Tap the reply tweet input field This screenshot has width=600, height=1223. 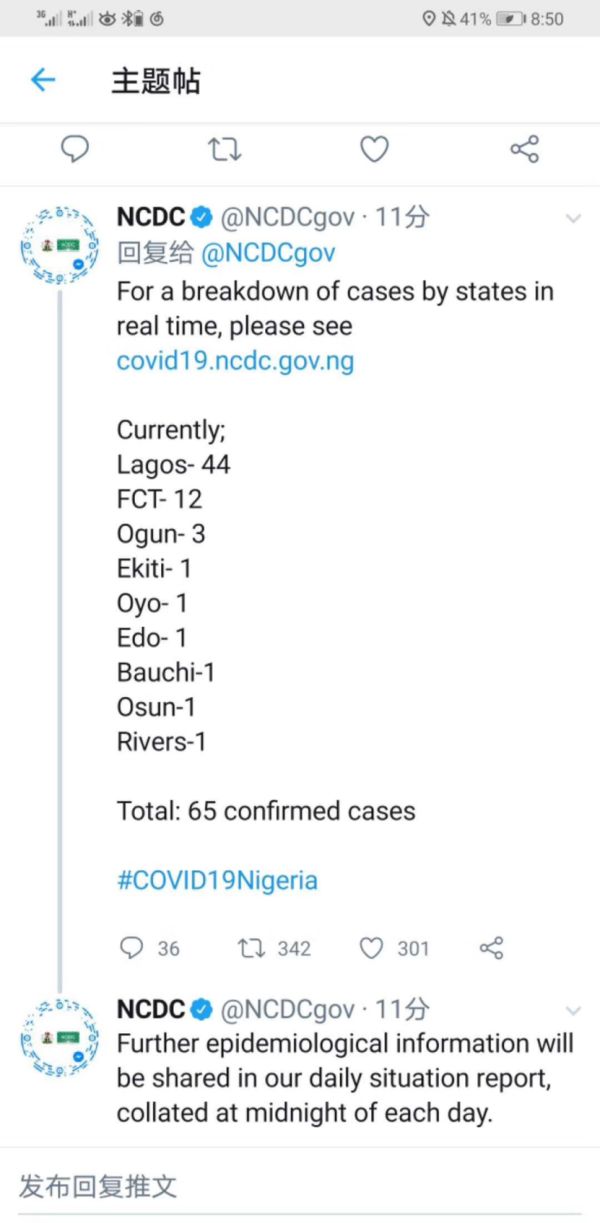point(300,1187)
